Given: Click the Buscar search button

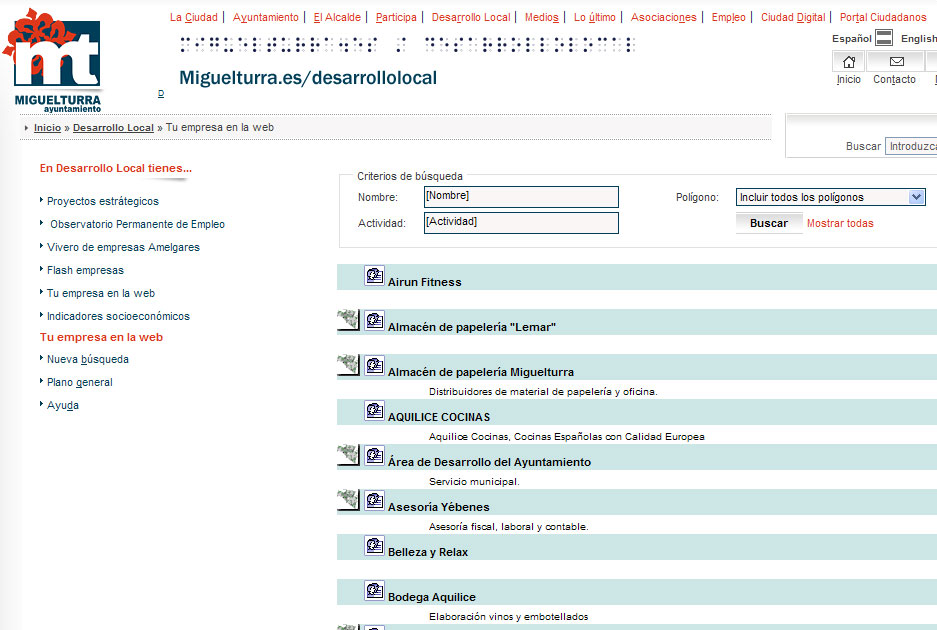Looking at the screenshot, I should (769, 223).
